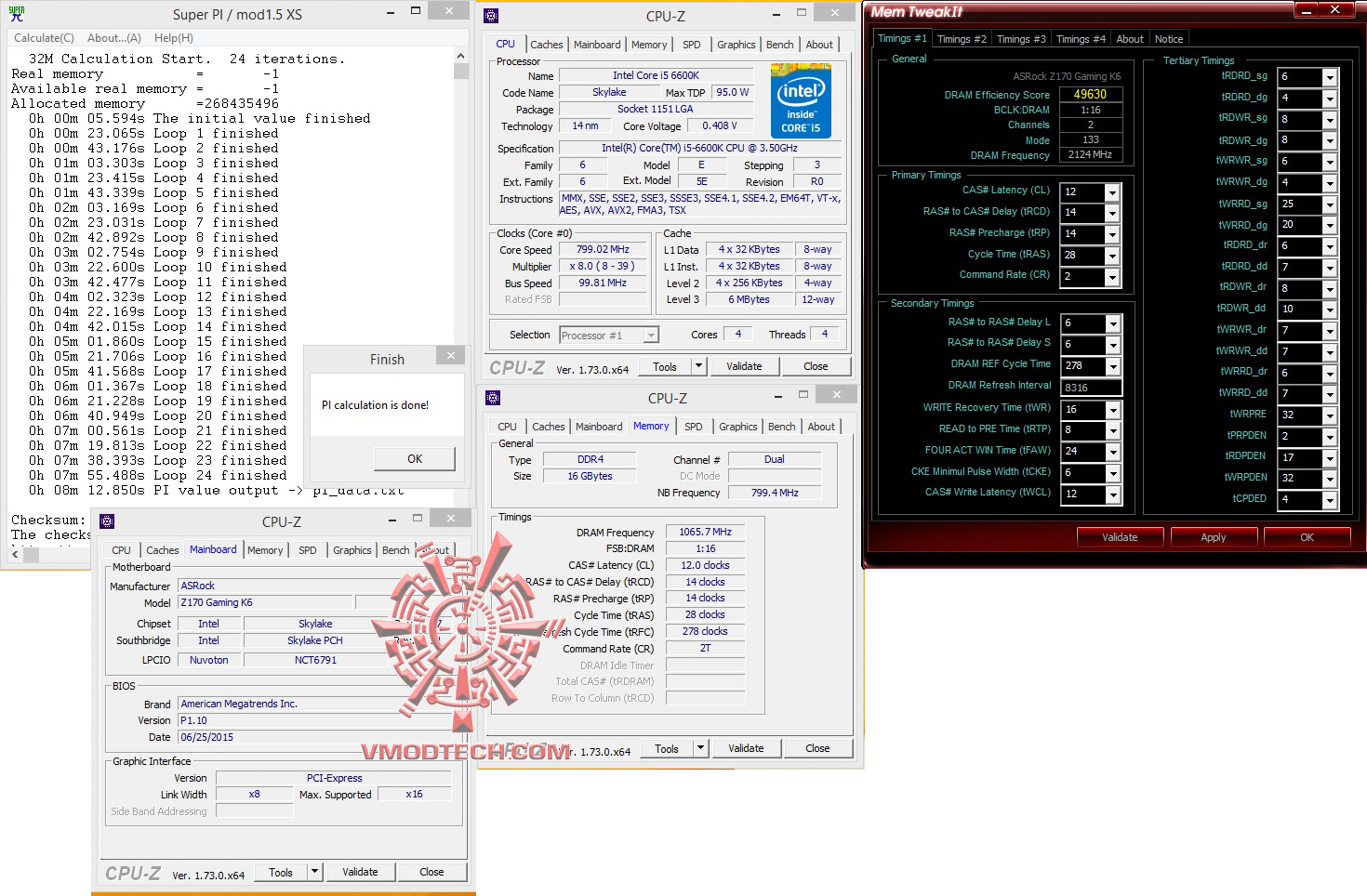
Task: Expand the Tools arrow in the CPU-Z Mainboard window
Action: pyautogui.click(x=315, y=872)
